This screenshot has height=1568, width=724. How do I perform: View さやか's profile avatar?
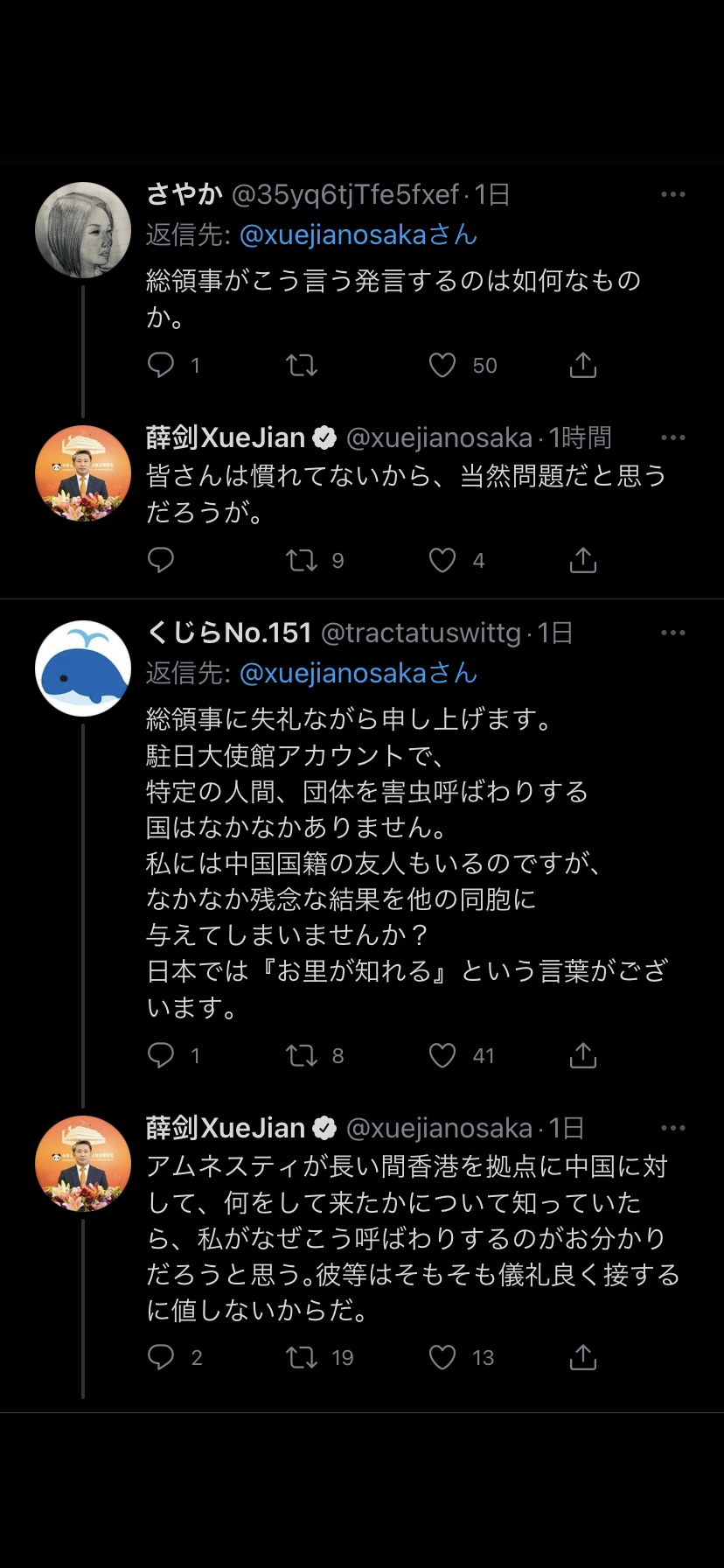83,230
